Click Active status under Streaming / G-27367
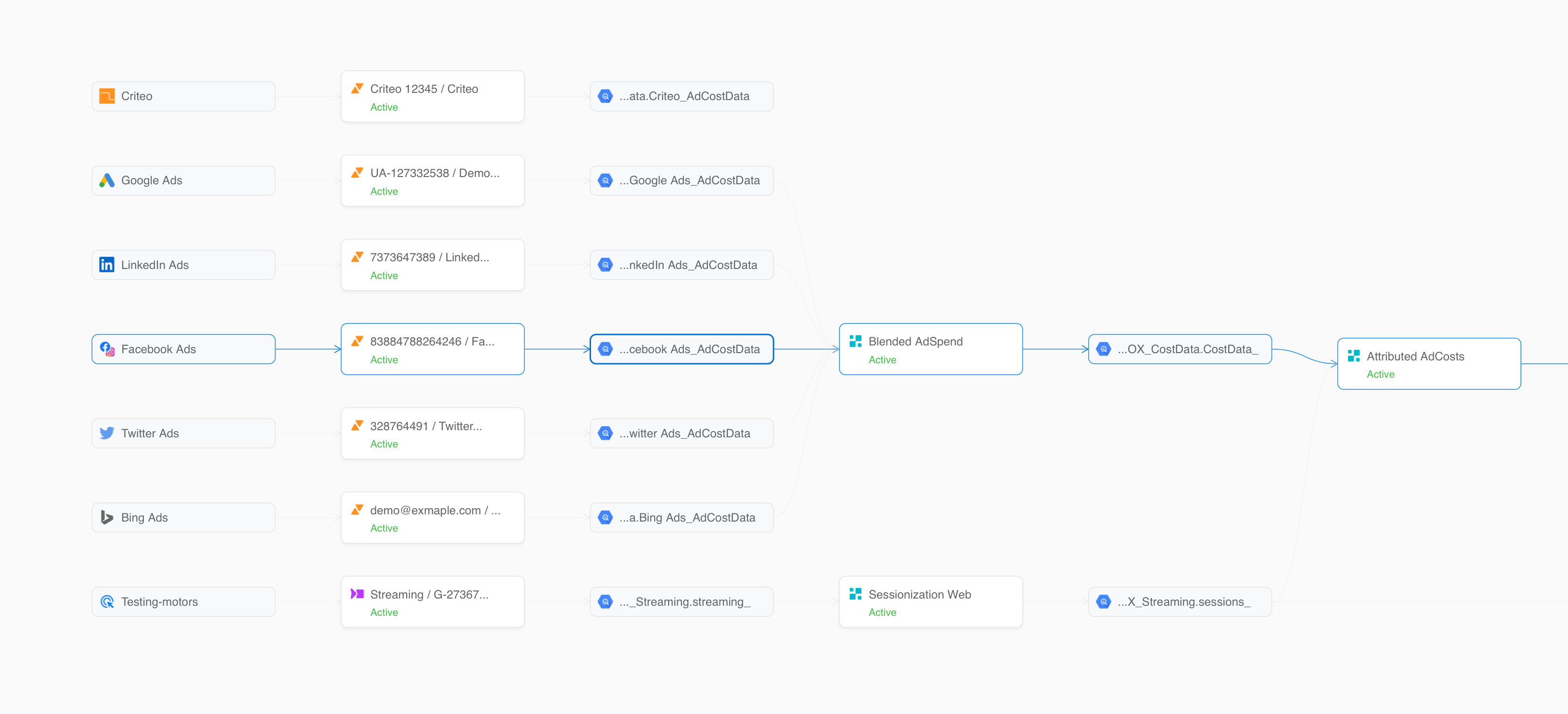This screenshot has width=1568, height=714. pyautogui.click(x=384, y=612)
